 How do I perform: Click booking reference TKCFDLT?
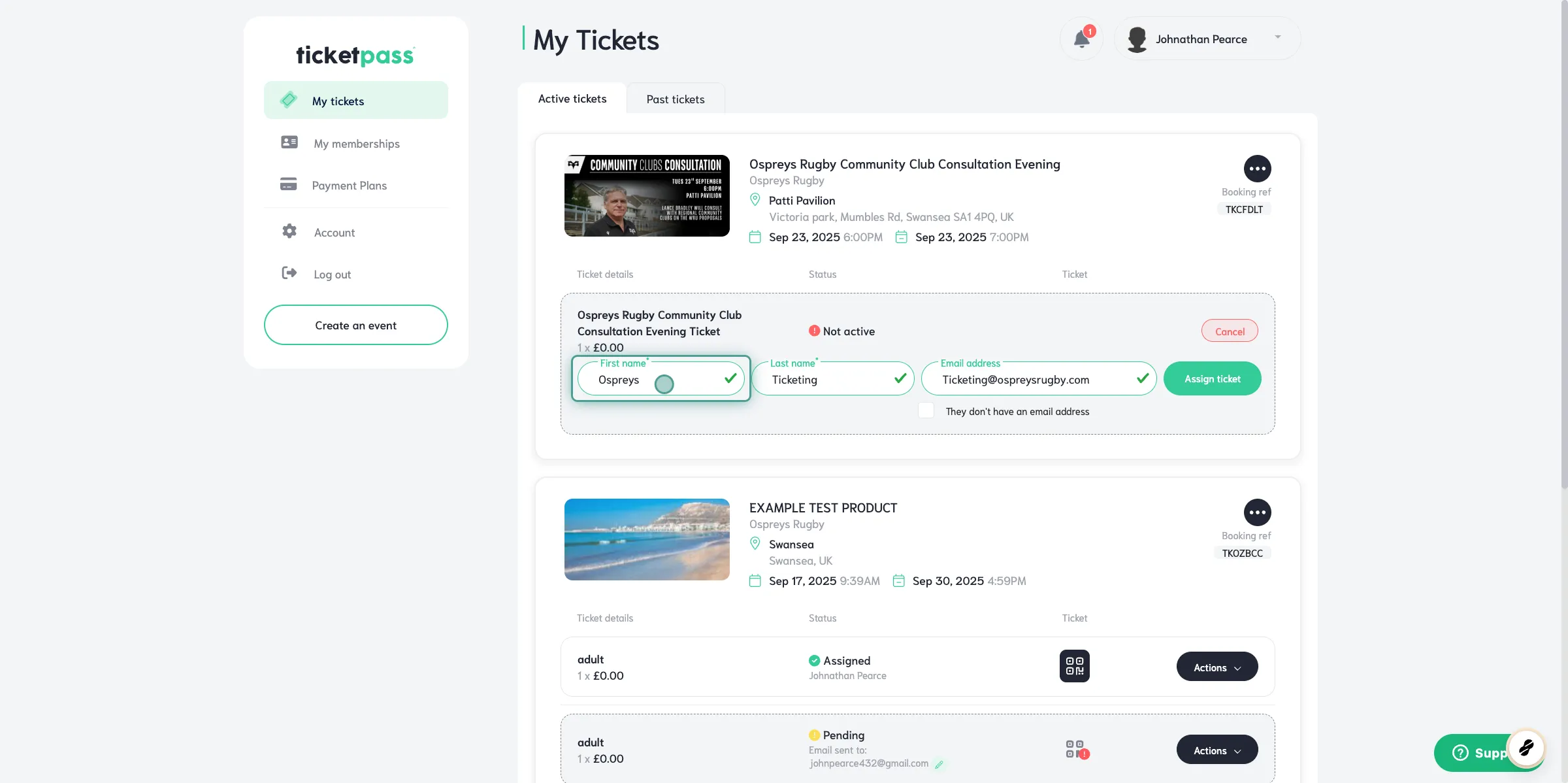pos(1244,209)
